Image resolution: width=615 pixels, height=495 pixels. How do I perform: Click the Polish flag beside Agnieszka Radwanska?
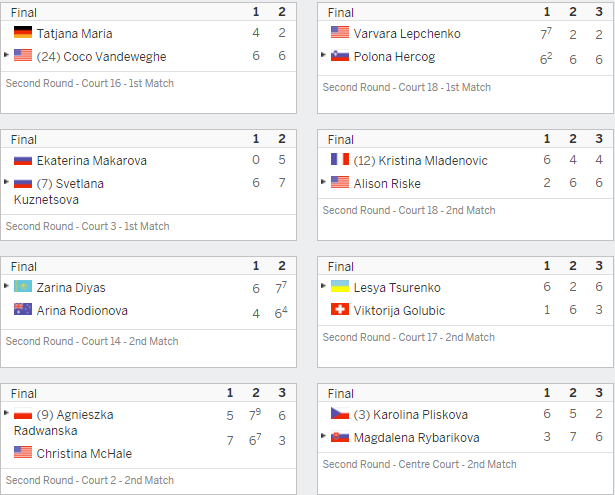[x=23, y=413]
